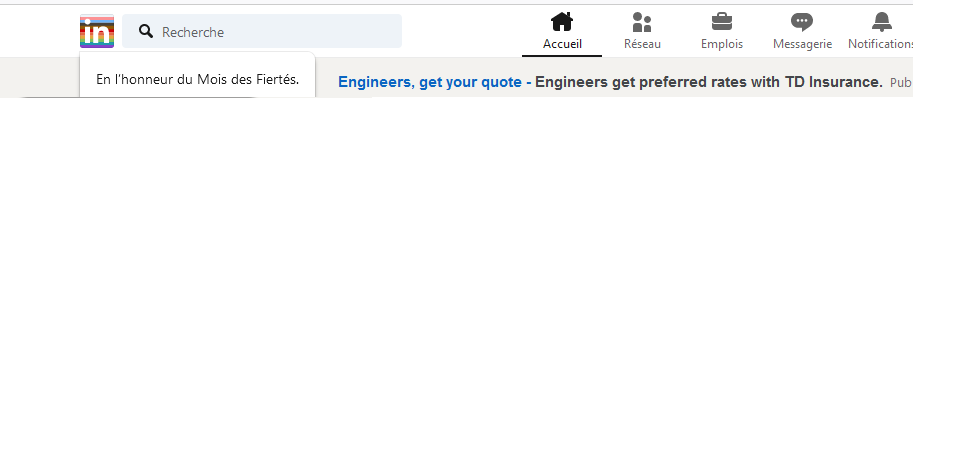Follow the "Engineers, get your quote" link
Screen dimensions: 959x474
pos(430,82)
